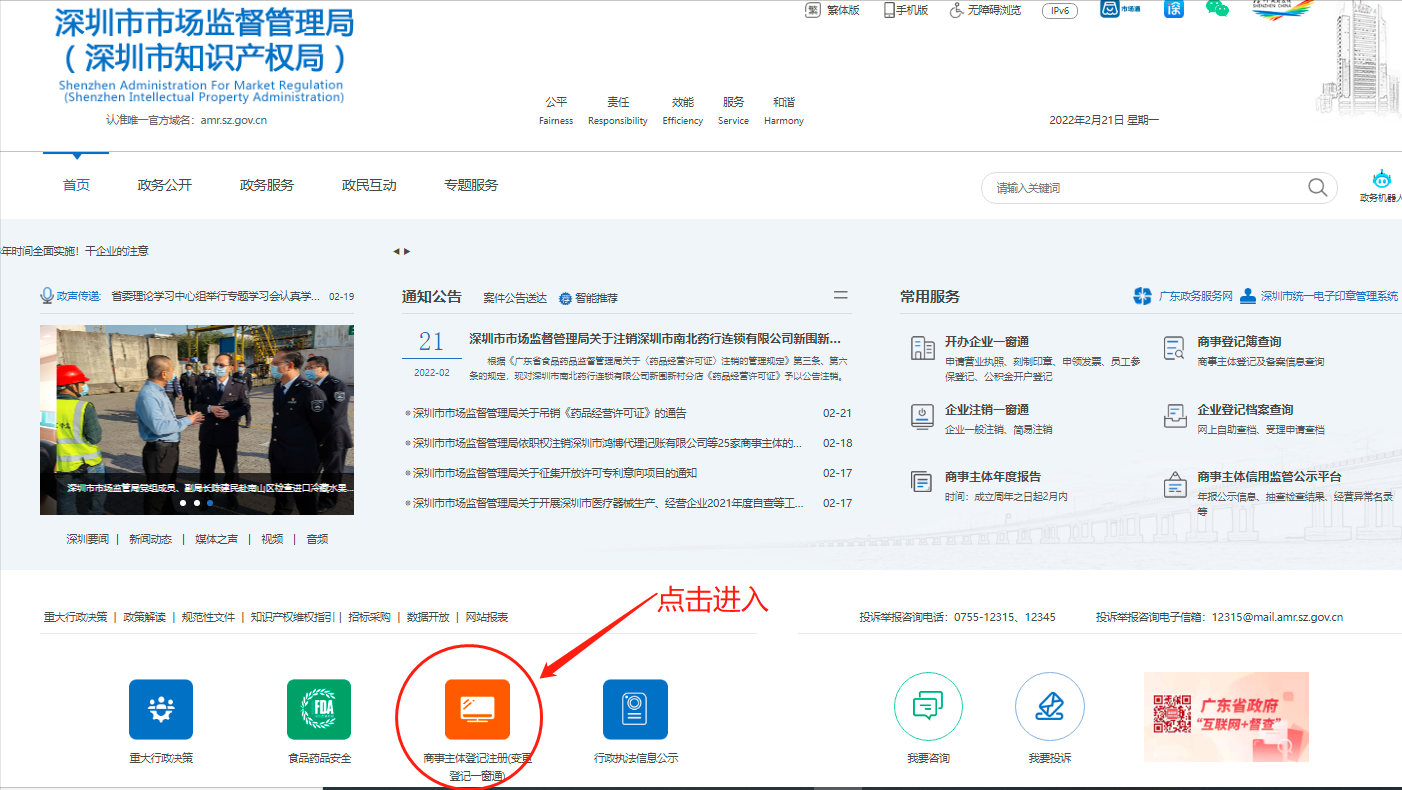Select the 通知公告 tab
Screen dimensions: 1402x790
coord(432,296)
